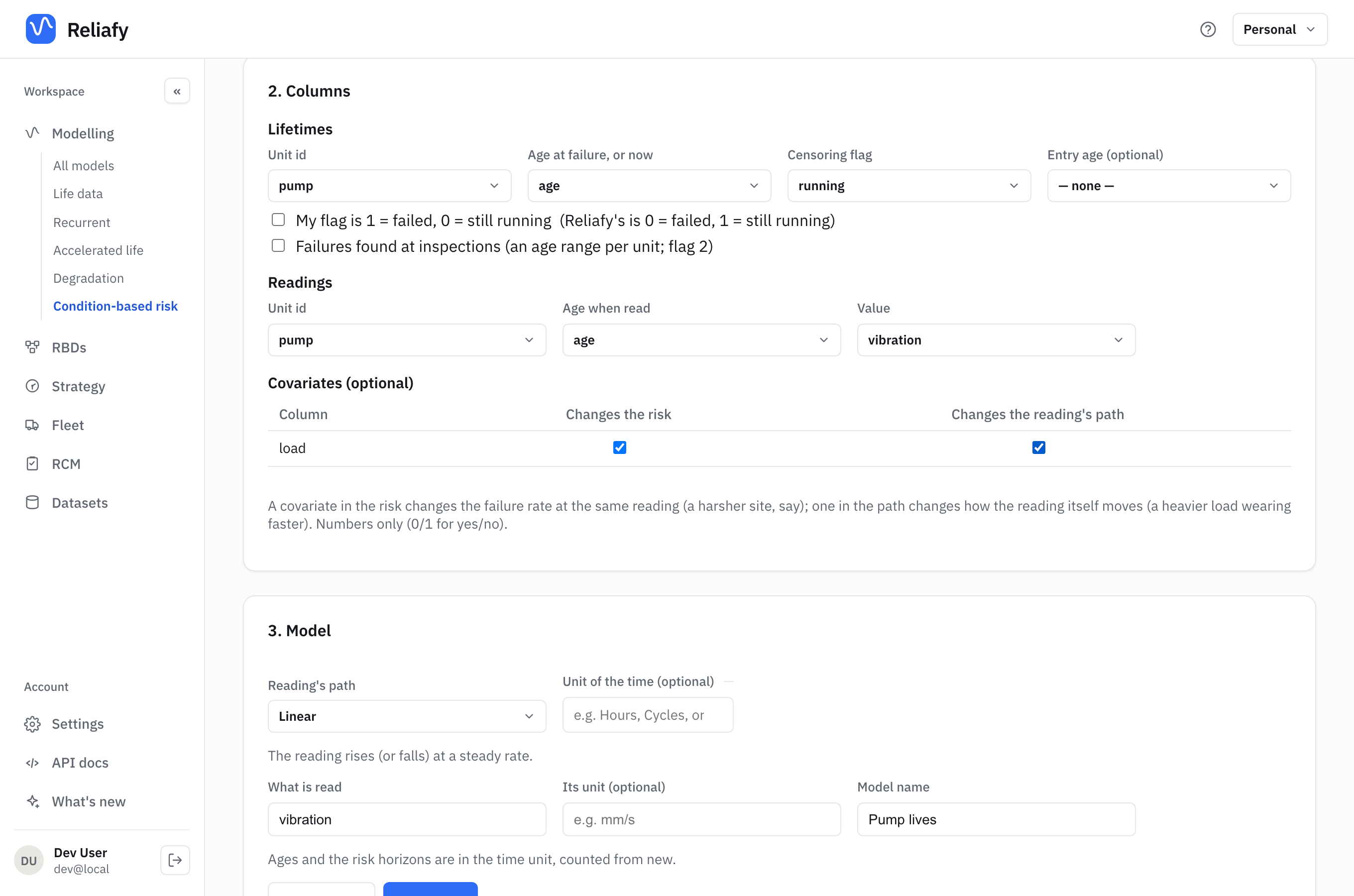Open the Censoring flag dropdown
1354x896 pixels.
[x=909, y=186]
